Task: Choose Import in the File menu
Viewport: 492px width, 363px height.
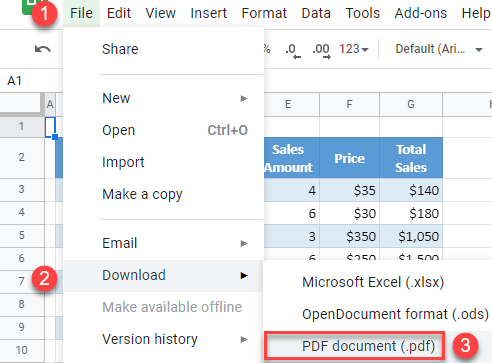Action: pos(164,162)
